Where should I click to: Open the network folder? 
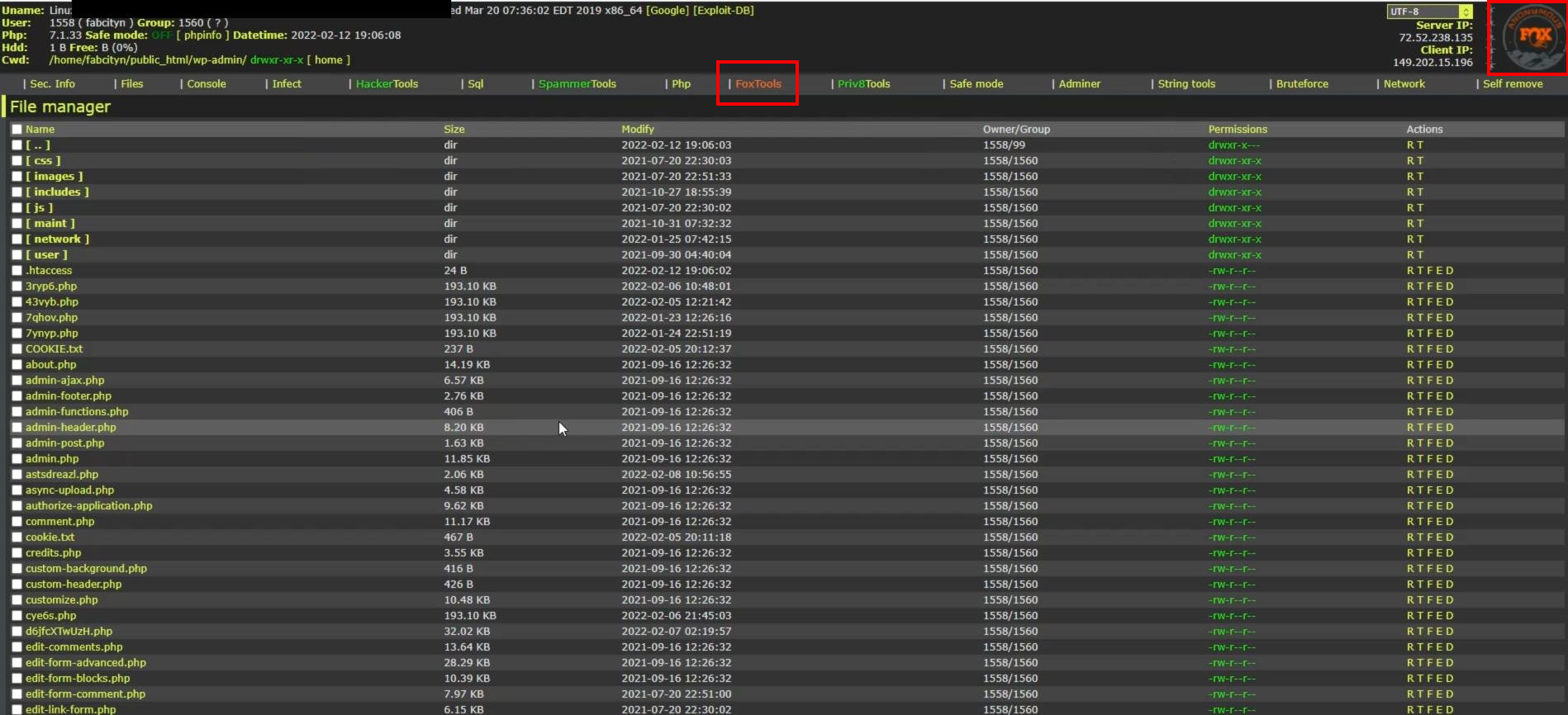57,239
